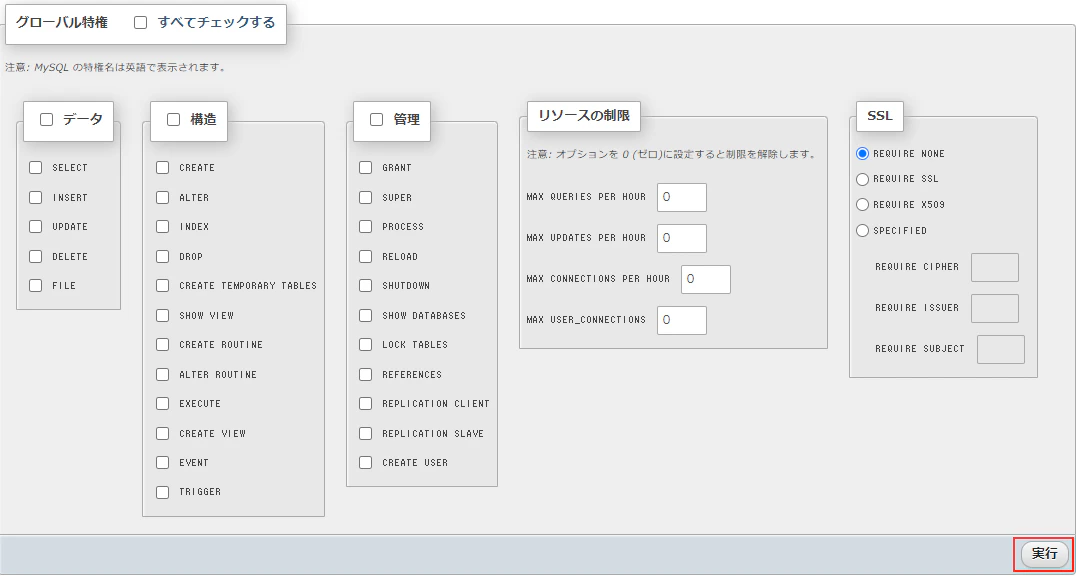1076x584 pixels.
Task: Focus the MAX QUERIES PER HOUR field
Action: coord(681,197)
